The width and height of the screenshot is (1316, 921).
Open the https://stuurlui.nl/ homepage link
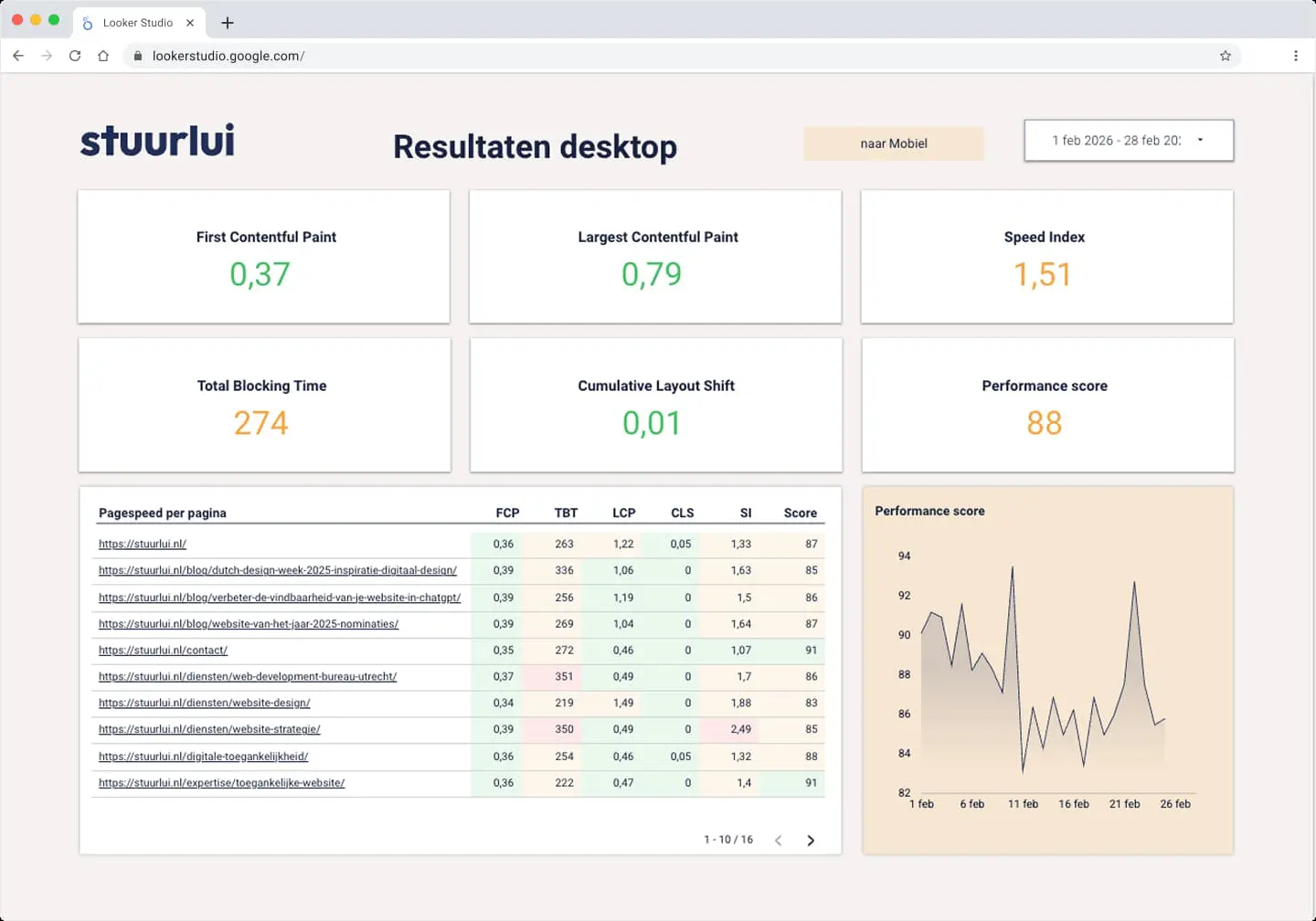pyautogui.click(x=142, y=544)
